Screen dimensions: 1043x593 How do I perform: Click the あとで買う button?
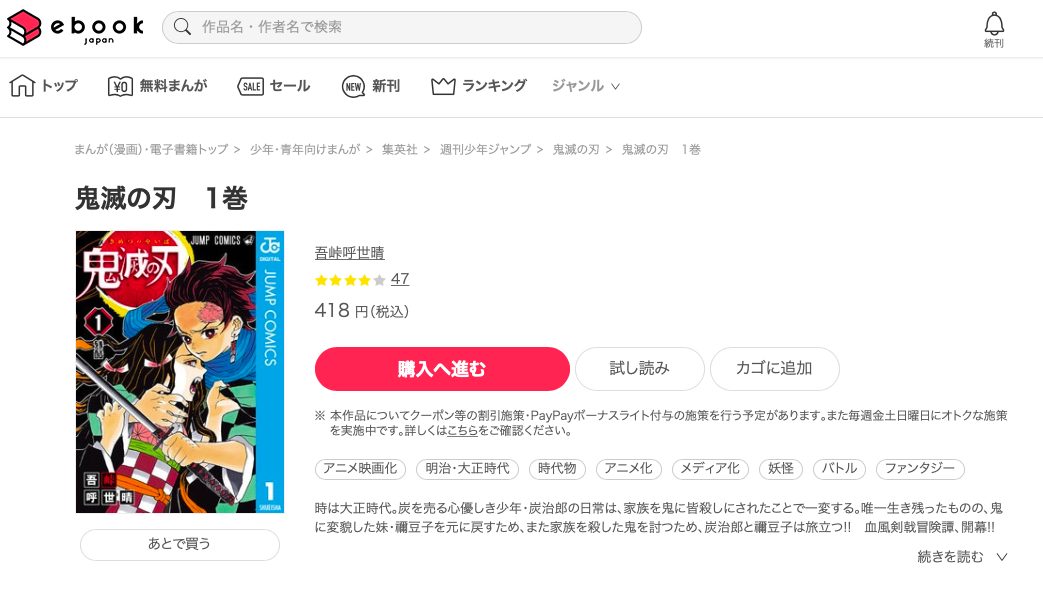(180, 544)
